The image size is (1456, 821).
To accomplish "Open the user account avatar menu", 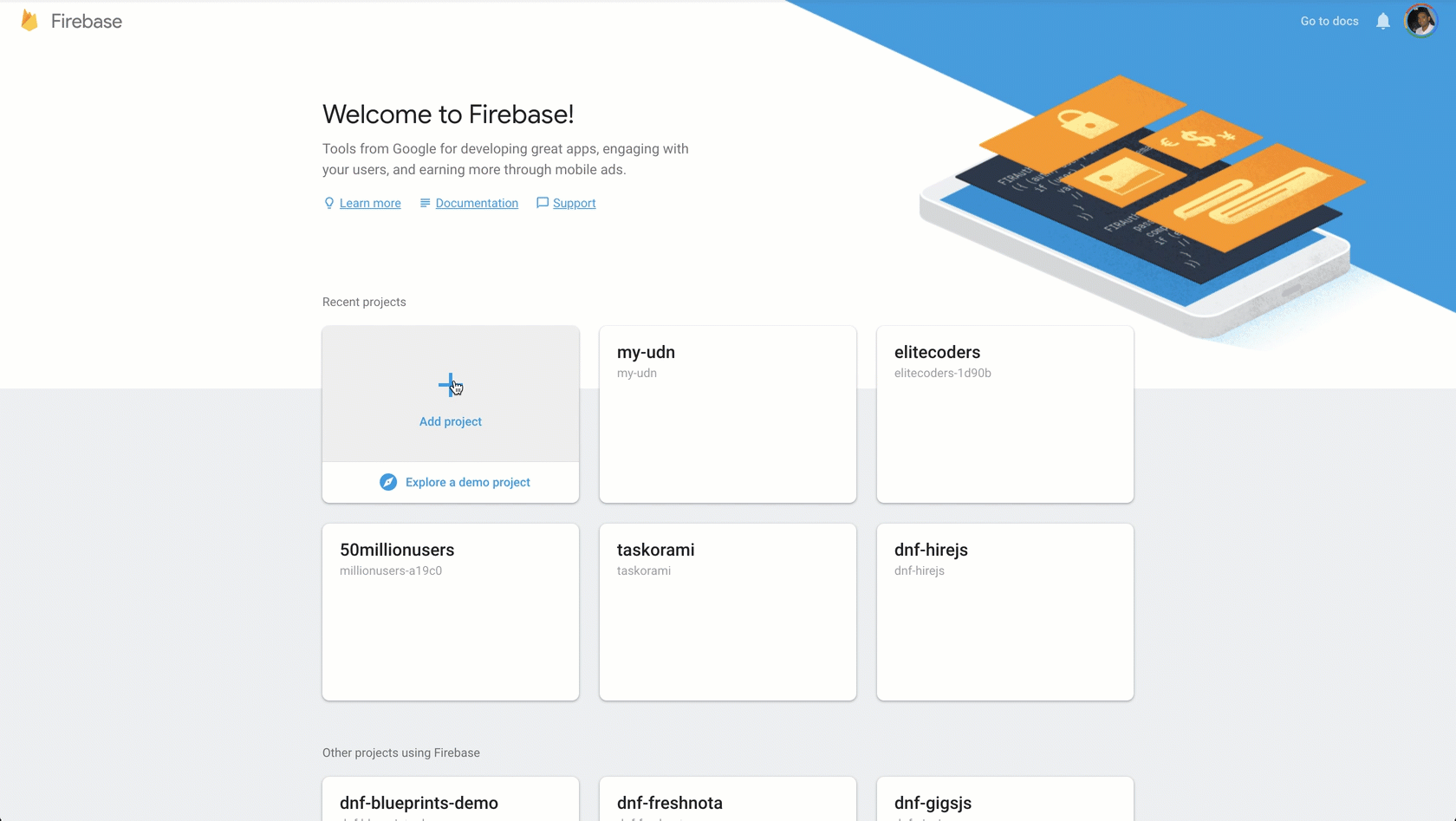I will (1421, 21).
